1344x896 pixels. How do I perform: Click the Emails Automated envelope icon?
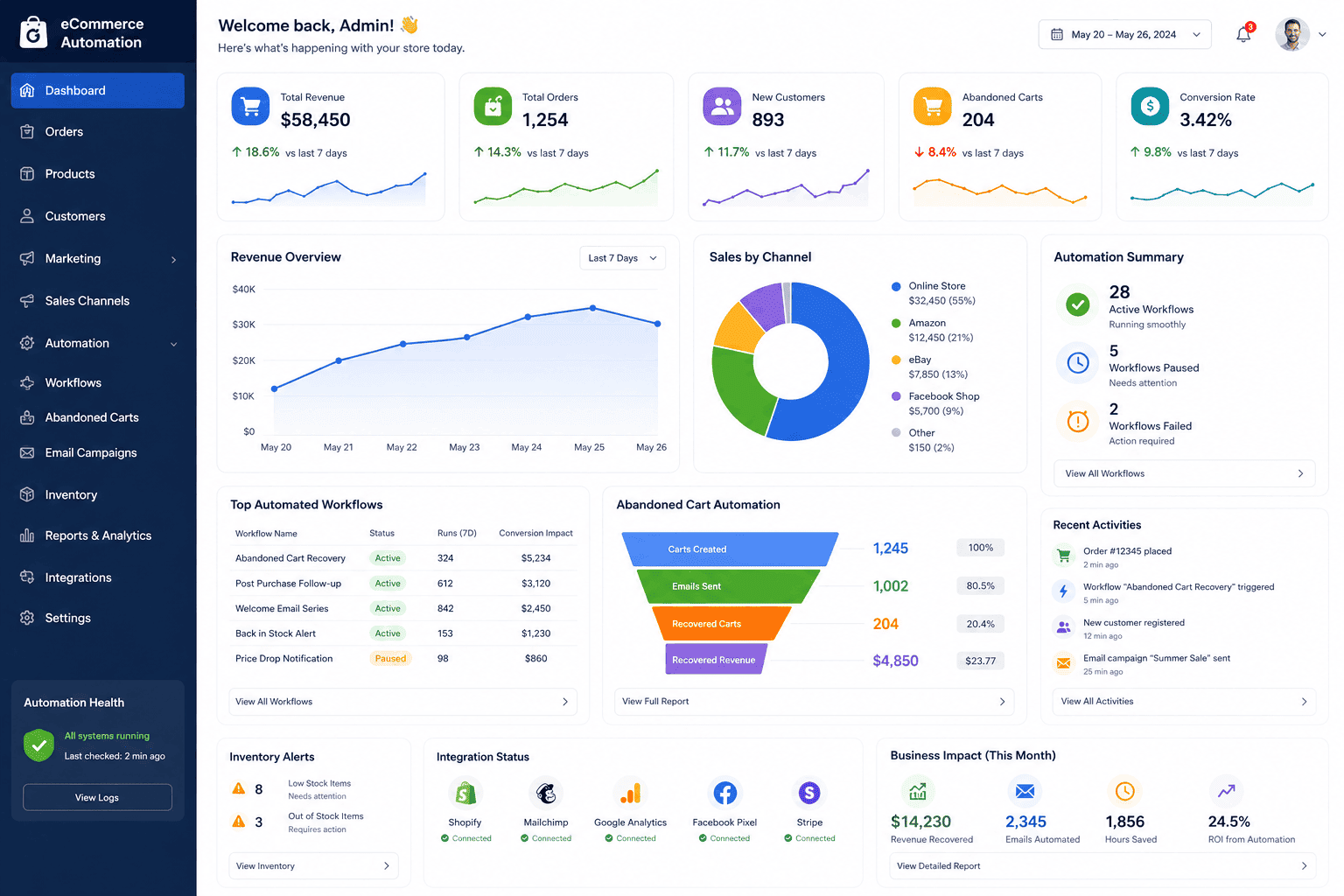pyautogui.click(x=1025, y=791)
